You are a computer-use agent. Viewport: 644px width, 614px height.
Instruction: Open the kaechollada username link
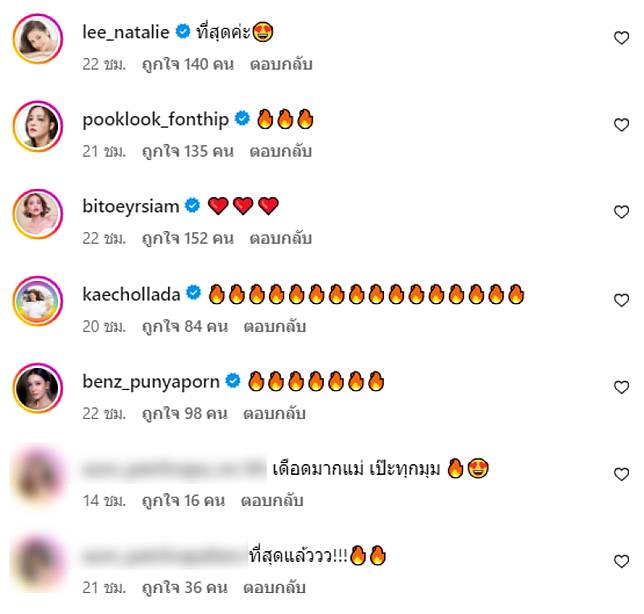[131, 294]
